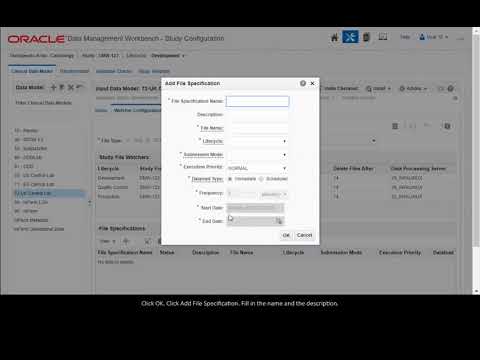The height and width of the screenshot is (360, 480).
Task: Click the delete X icon beside Data Model
Action: click(x=71, y=87)
